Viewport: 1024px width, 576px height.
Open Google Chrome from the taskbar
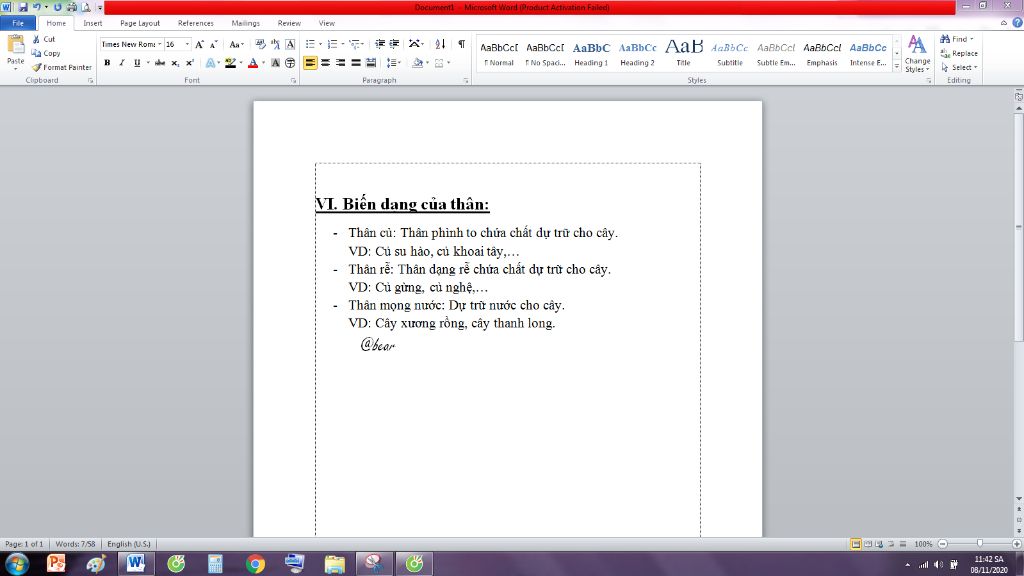pos(255,564)
